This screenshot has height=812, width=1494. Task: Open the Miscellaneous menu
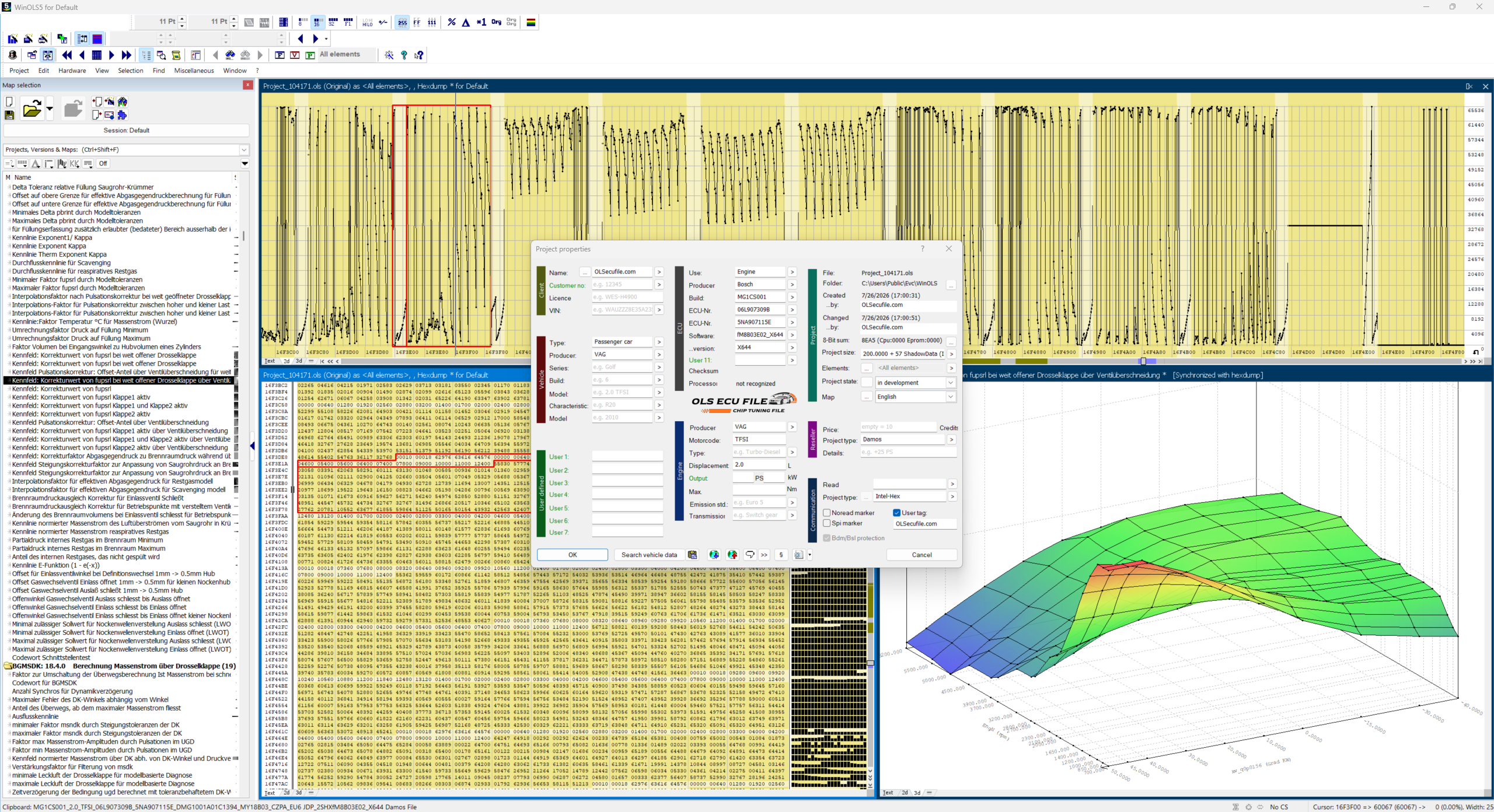194,71
